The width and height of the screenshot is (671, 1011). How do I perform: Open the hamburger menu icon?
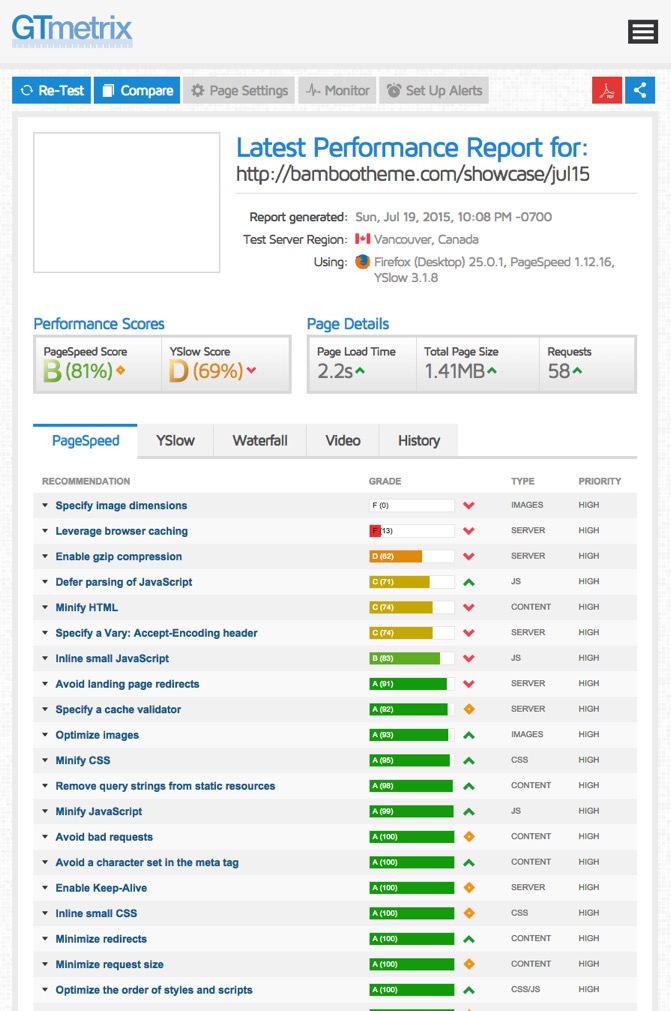(642, 32)
